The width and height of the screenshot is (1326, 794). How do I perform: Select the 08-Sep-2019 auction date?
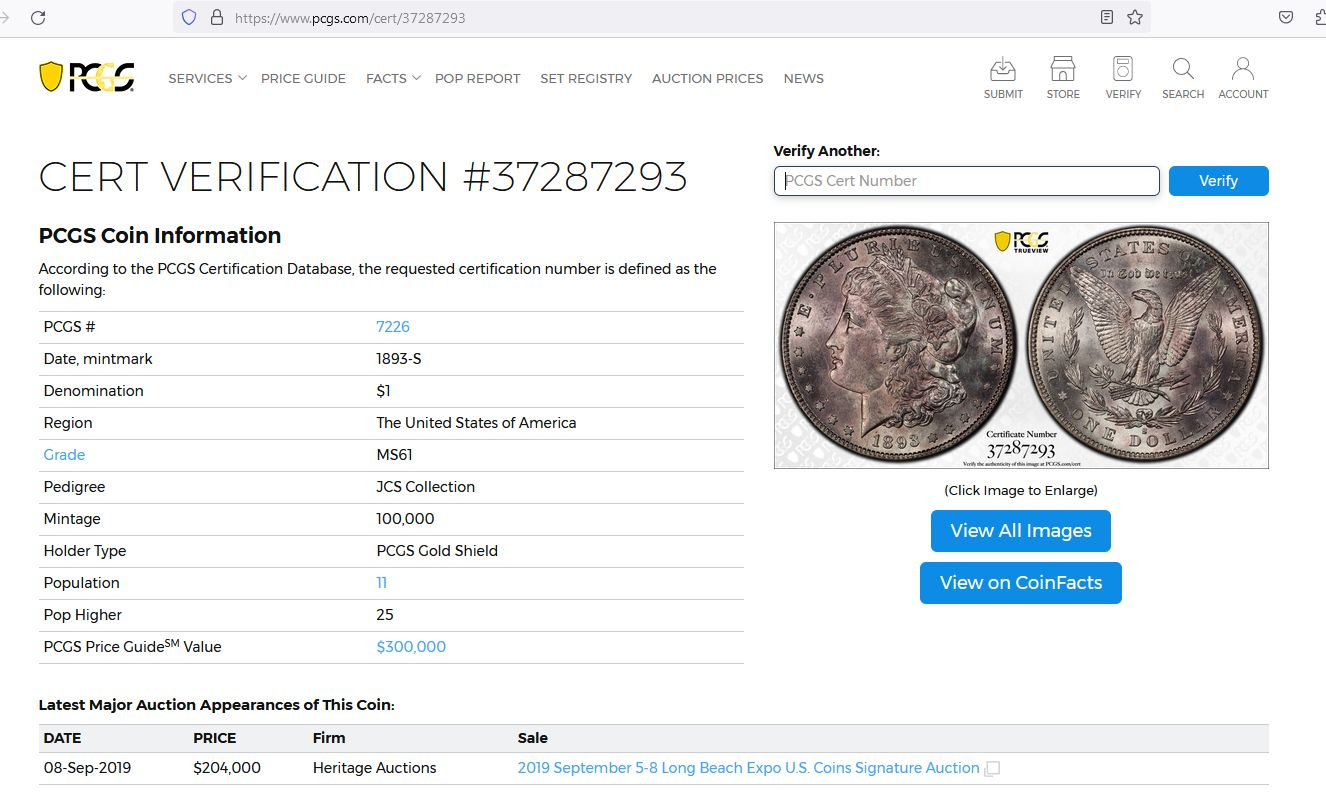(87, 768)
